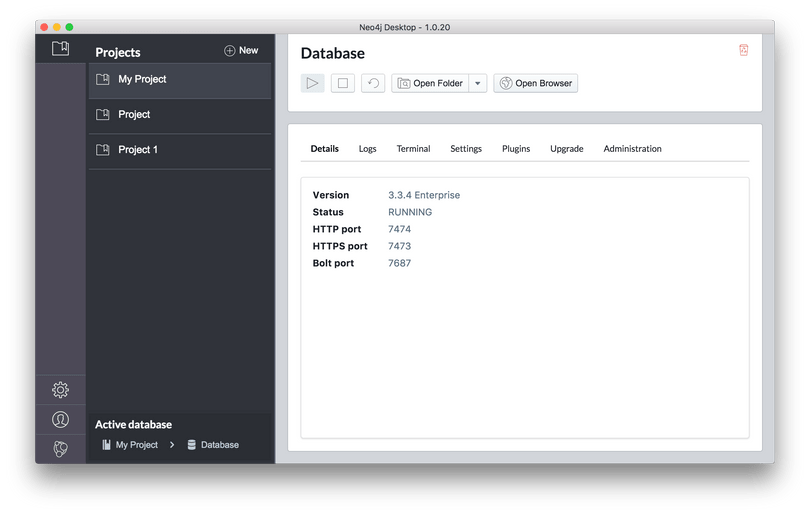This screenshot has height=514, width=810.
Task: Switch to the Logs tab
Action: click(367, 149)
